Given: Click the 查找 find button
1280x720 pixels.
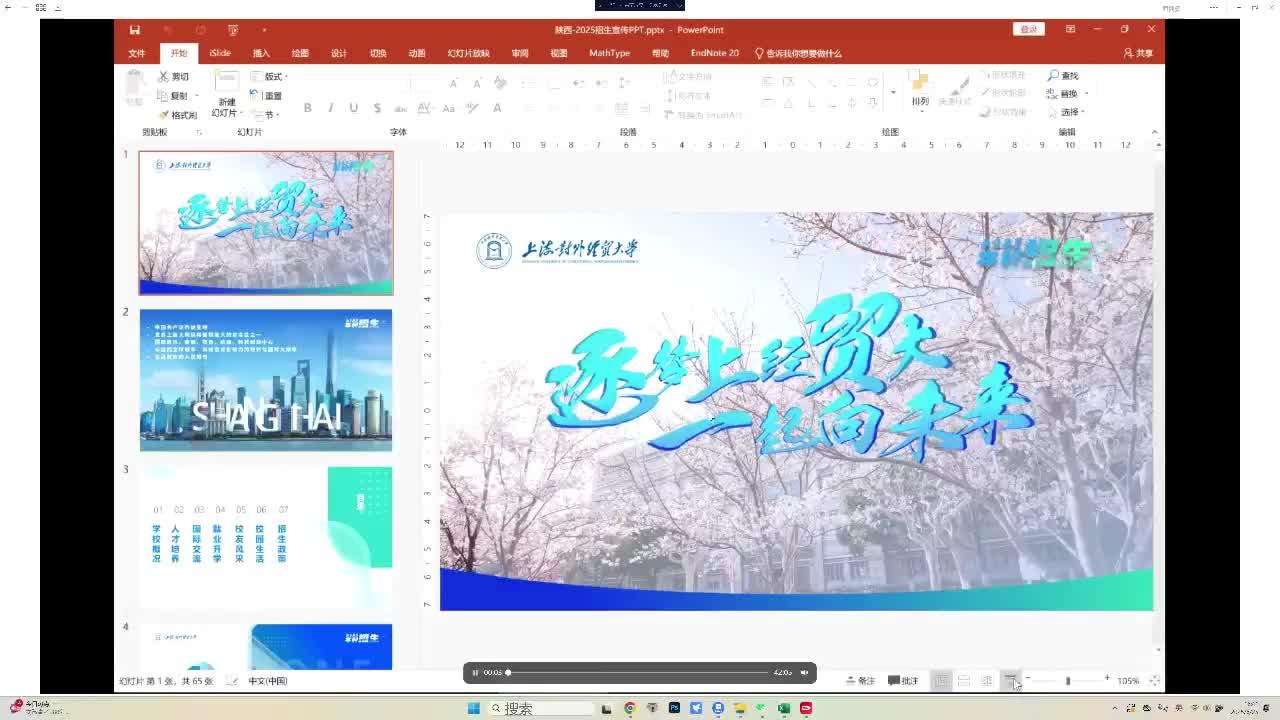Looking at the screenshot, I should pos(1064,76).
